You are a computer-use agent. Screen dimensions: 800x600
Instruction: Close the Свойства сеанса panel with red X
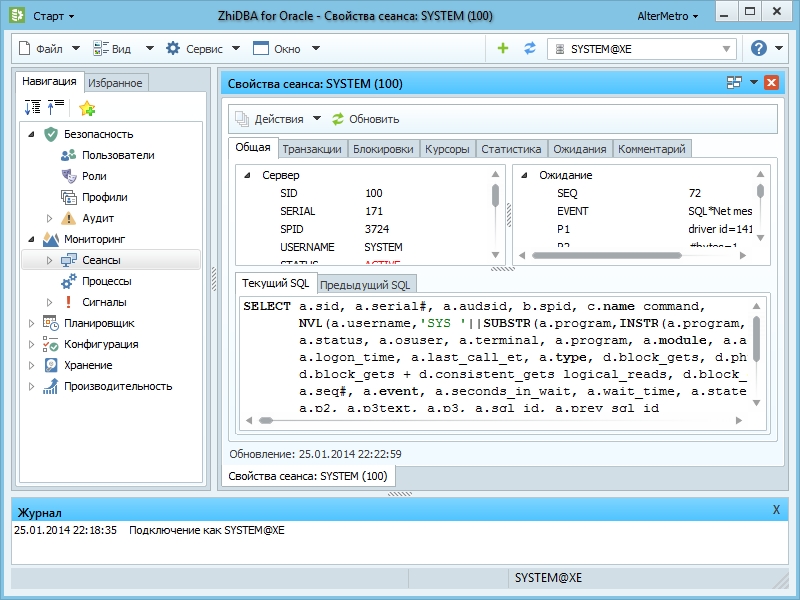click(771, 82)
